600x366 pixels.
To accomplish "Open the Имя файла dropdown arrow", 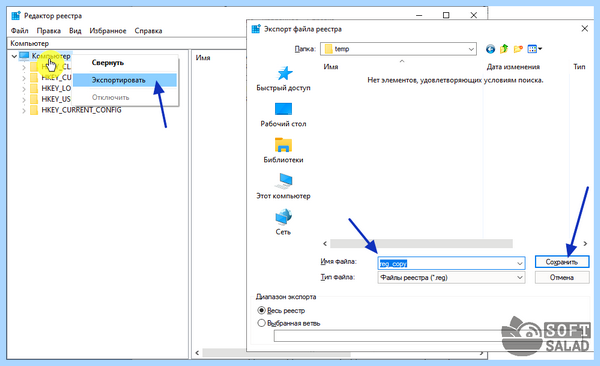I will (520, 263).
